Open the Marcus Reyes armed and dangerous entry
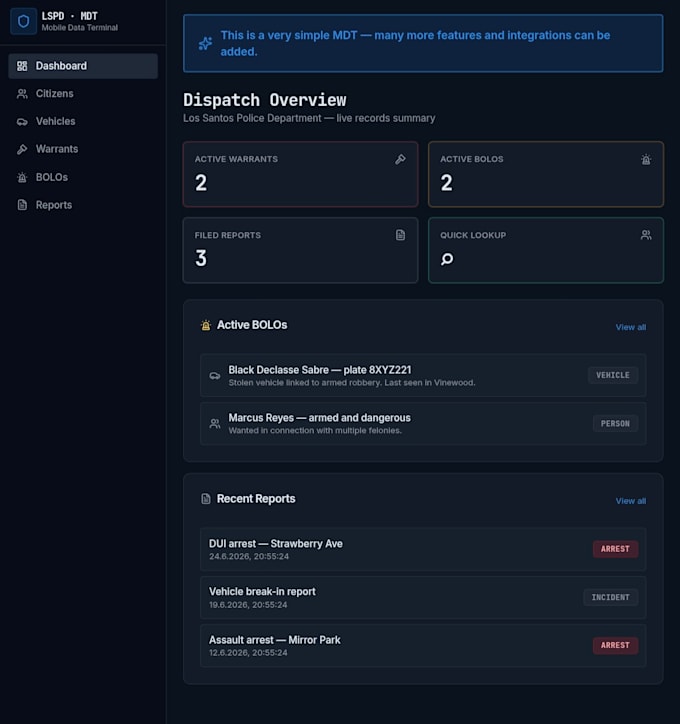This screenshot has height=724, width=680. click(423, 423)
